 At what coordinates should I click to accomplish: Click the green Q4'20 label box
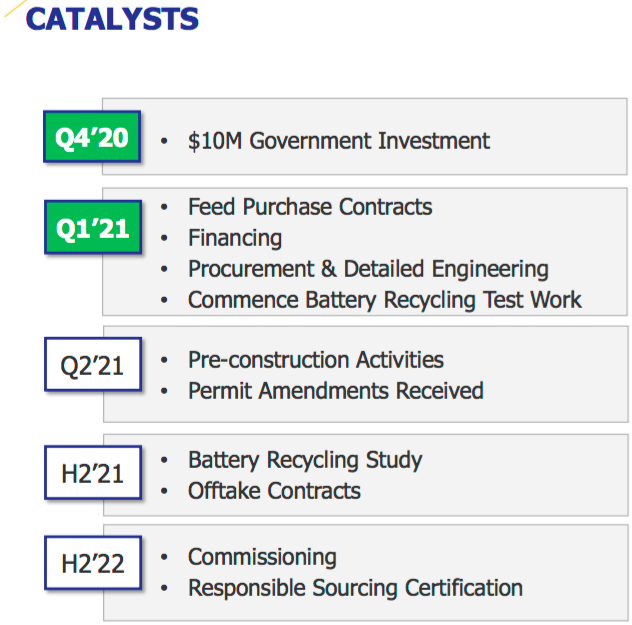(92, 137)
